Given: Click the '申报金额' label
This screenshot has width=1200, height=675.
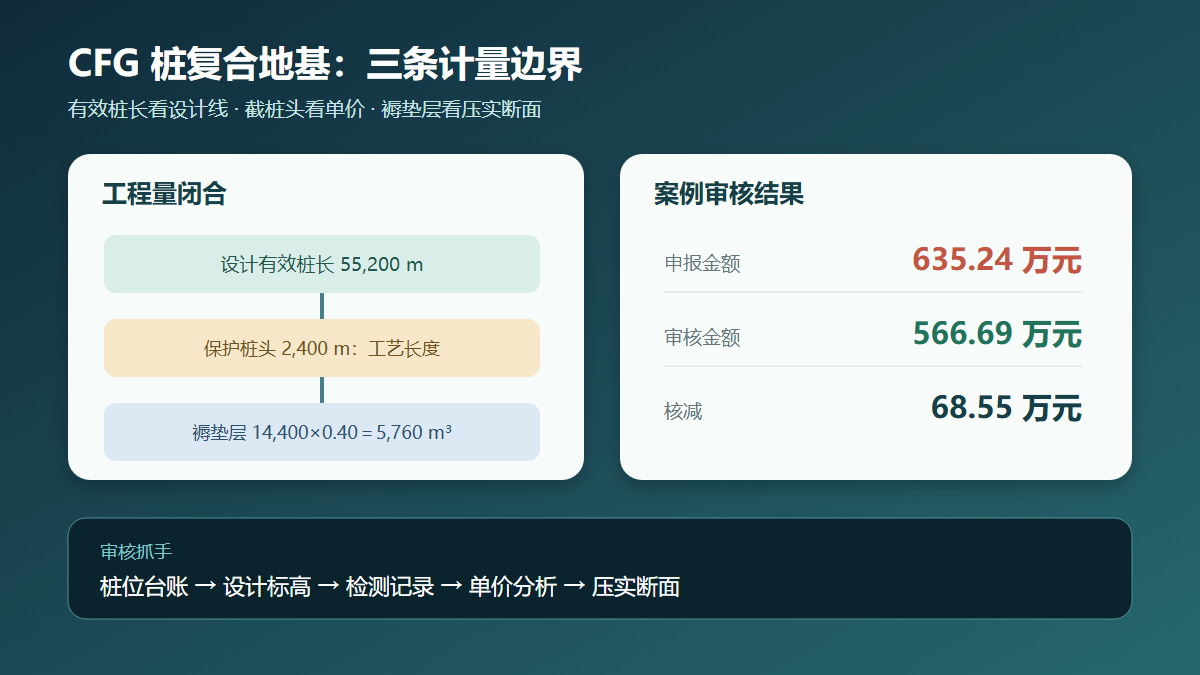Looking at the screenshot, I should click(702, 264).
